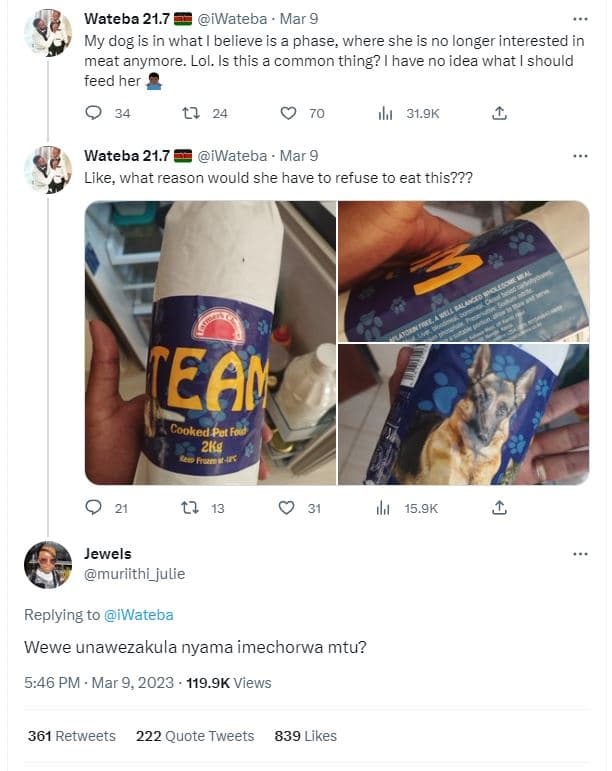
Task: Like the pet food photo tweet
Action: (x=289, y=508)
